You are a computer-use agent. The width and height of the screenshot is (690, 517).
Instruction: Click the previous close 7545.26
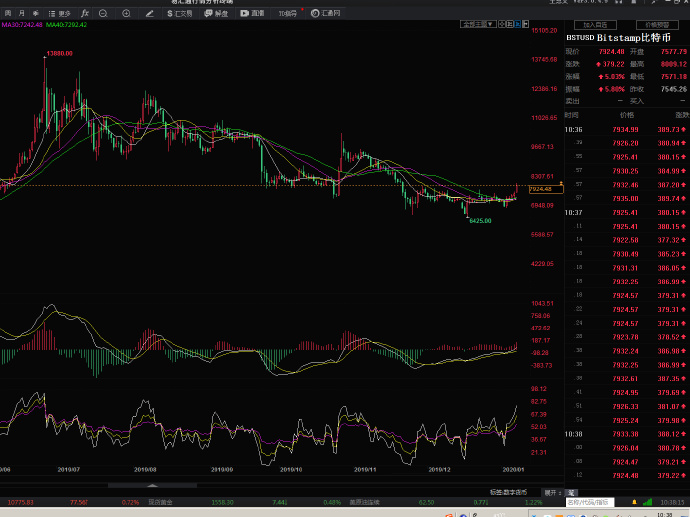pyautogui.click(x=674, y=89)
